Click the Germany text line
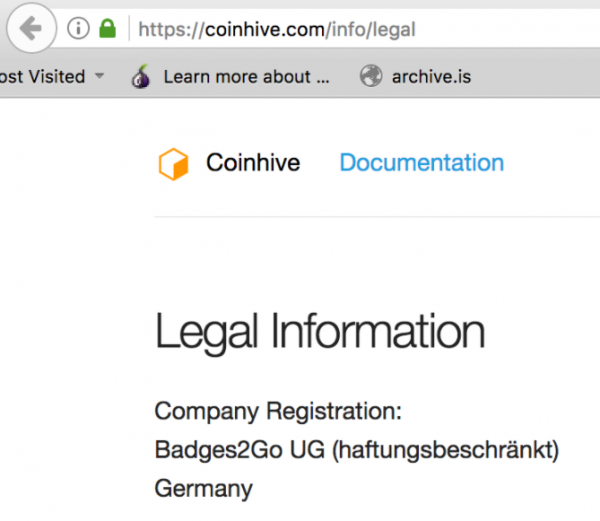600x521 pixels. [203, 489]
